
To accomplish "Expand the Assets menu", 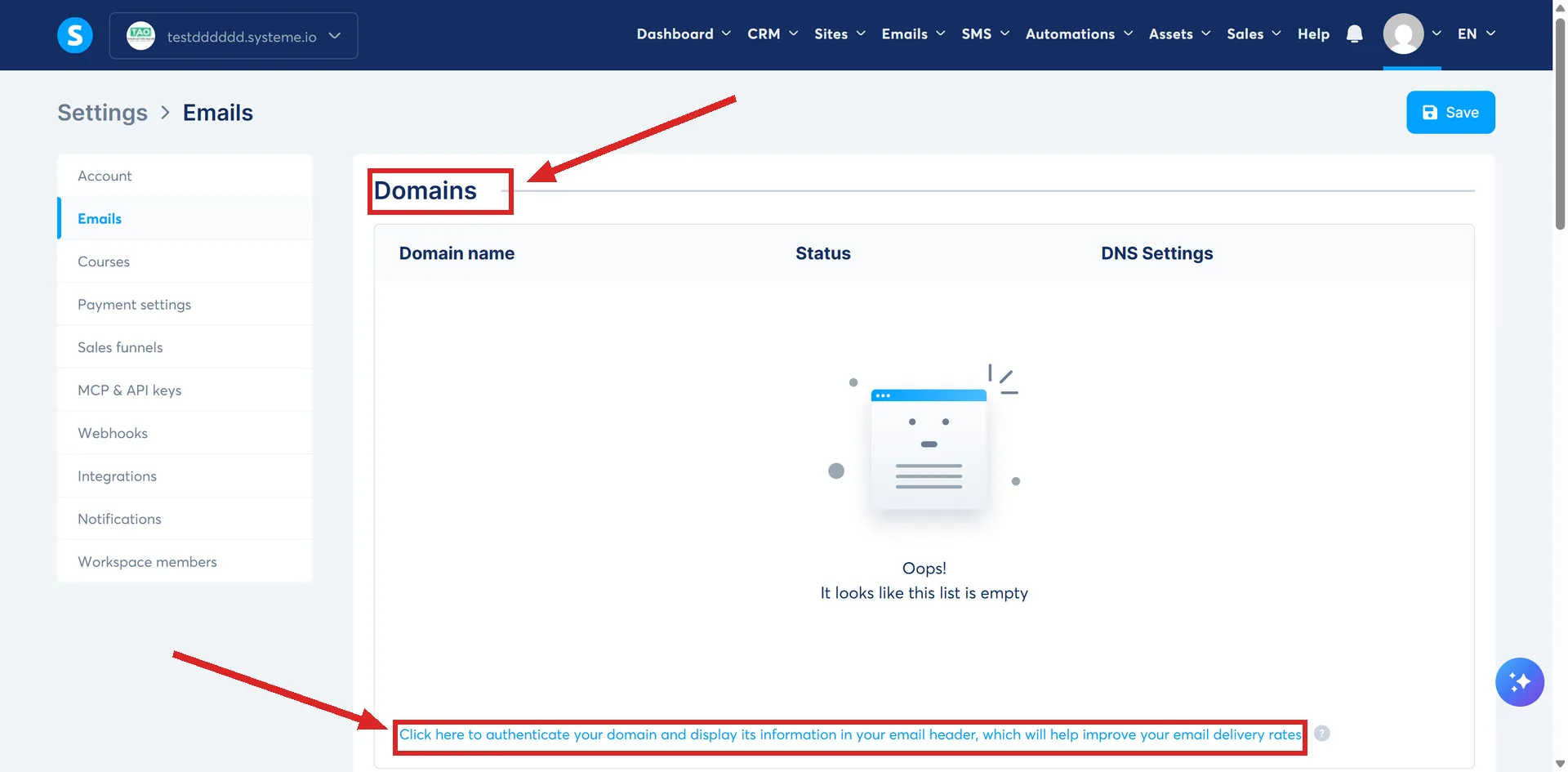I will (1179, 34).
